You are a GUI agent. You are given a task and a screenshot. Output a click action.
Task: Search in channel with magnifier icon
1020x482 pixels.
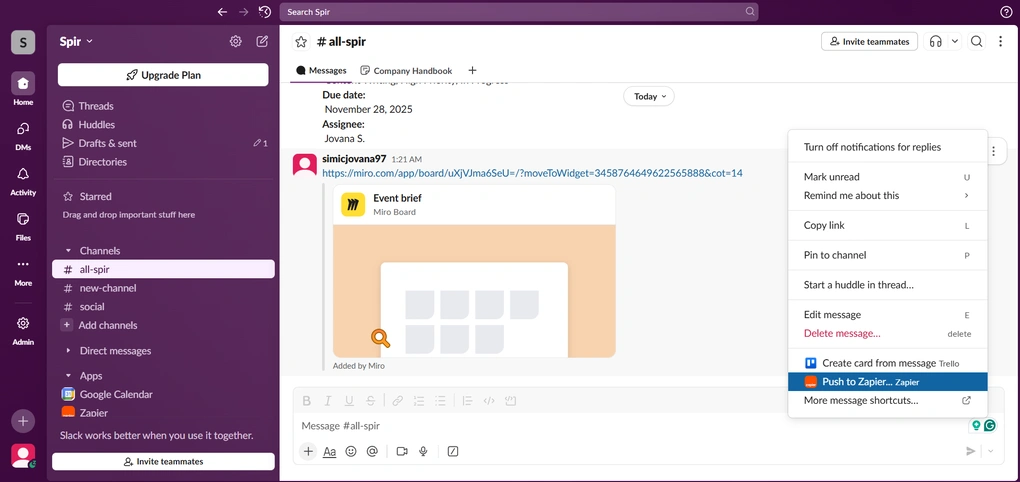pos(976,42)
